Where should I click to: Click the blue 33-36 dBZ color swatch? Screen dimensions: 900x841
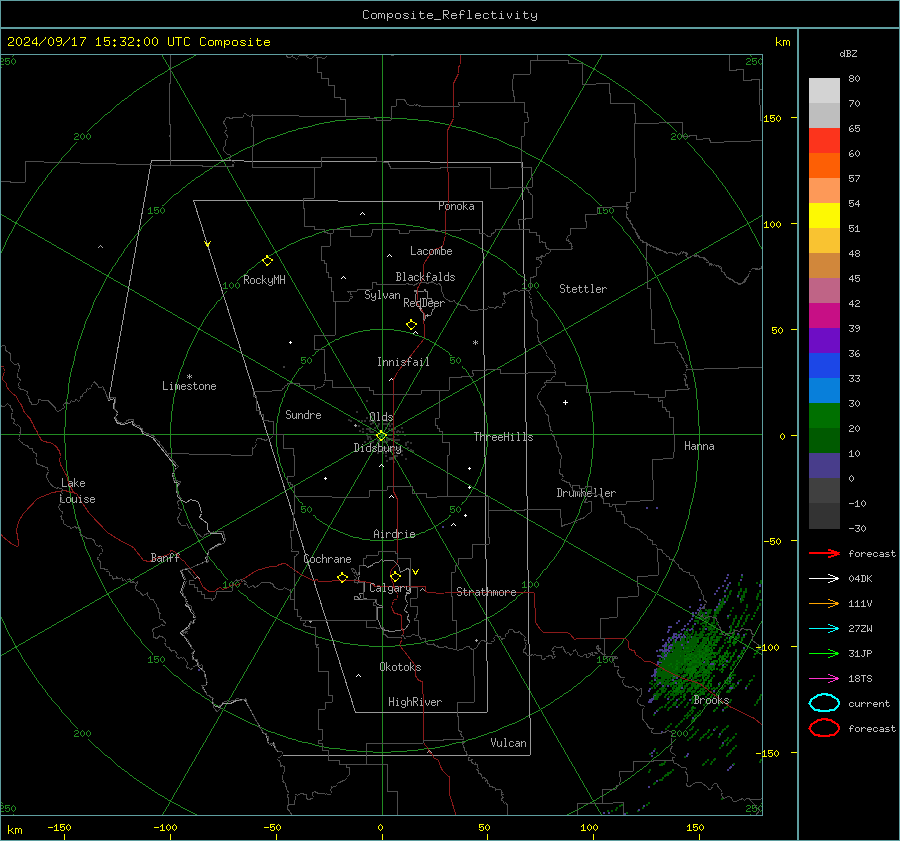tap(824, 366)
